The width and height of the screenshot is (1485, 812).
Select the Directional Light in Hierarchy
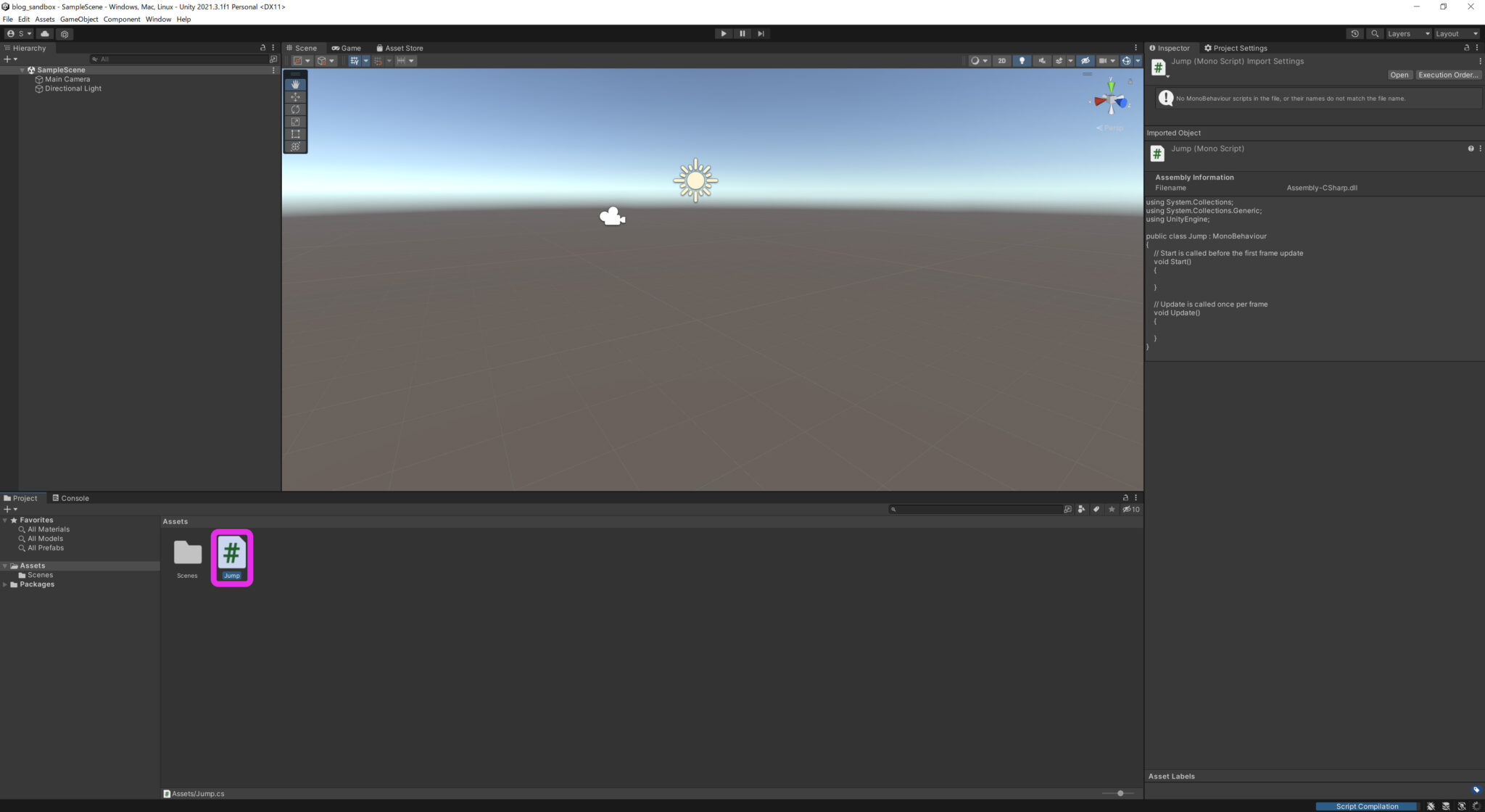[x=73, y=88]
